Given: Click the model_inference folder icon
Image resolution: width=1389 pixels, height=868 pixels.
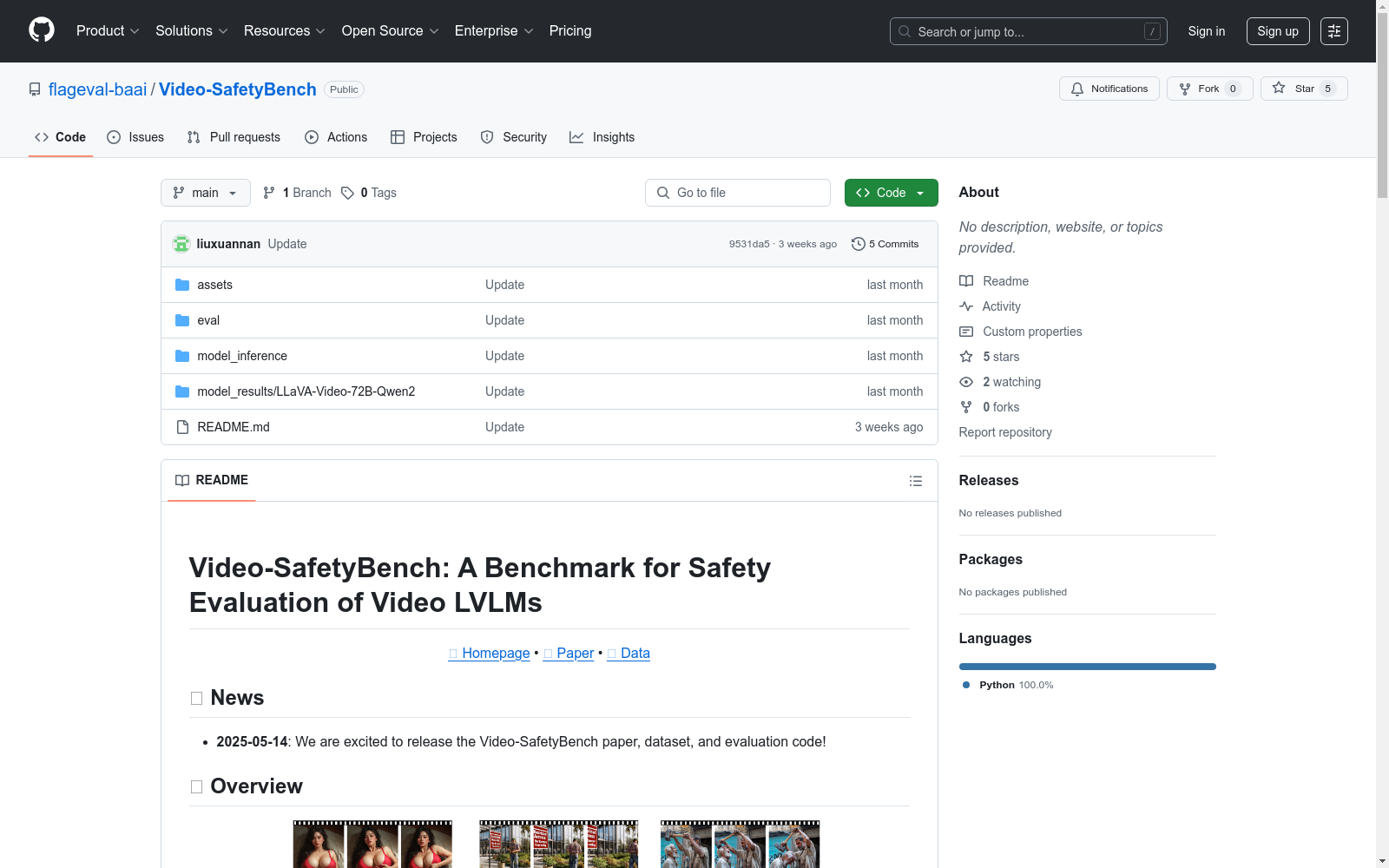Looking at the screenshot, I should point(182,356).
